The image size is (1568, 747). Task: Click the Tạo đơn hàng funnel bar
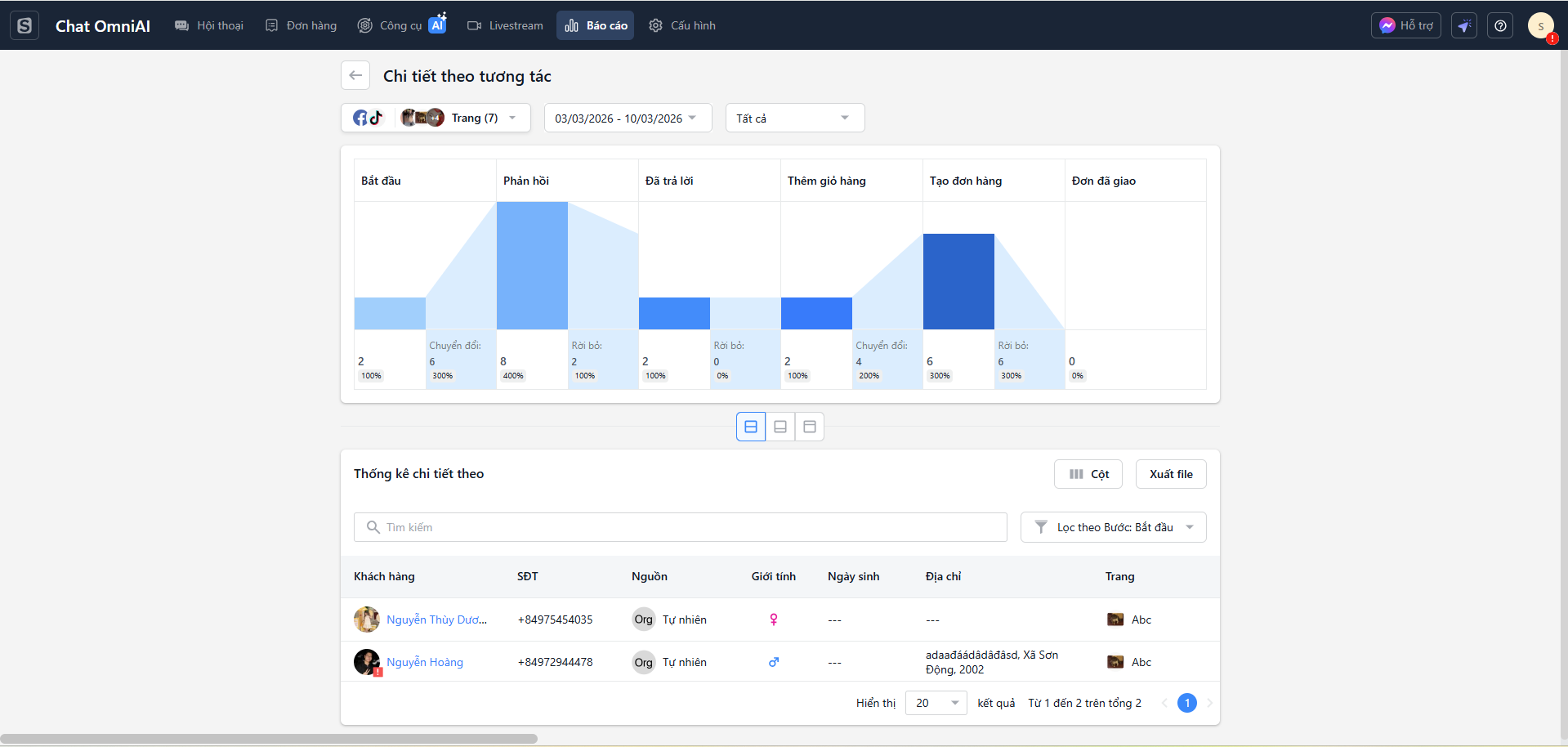(958, 282)
